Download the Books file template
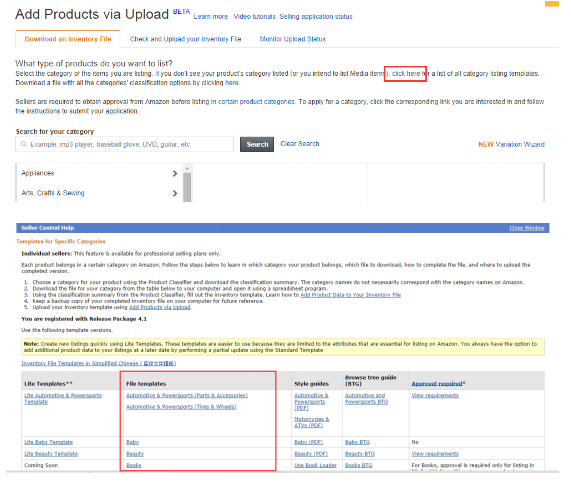Screen dimensions: 571x486 134,465
